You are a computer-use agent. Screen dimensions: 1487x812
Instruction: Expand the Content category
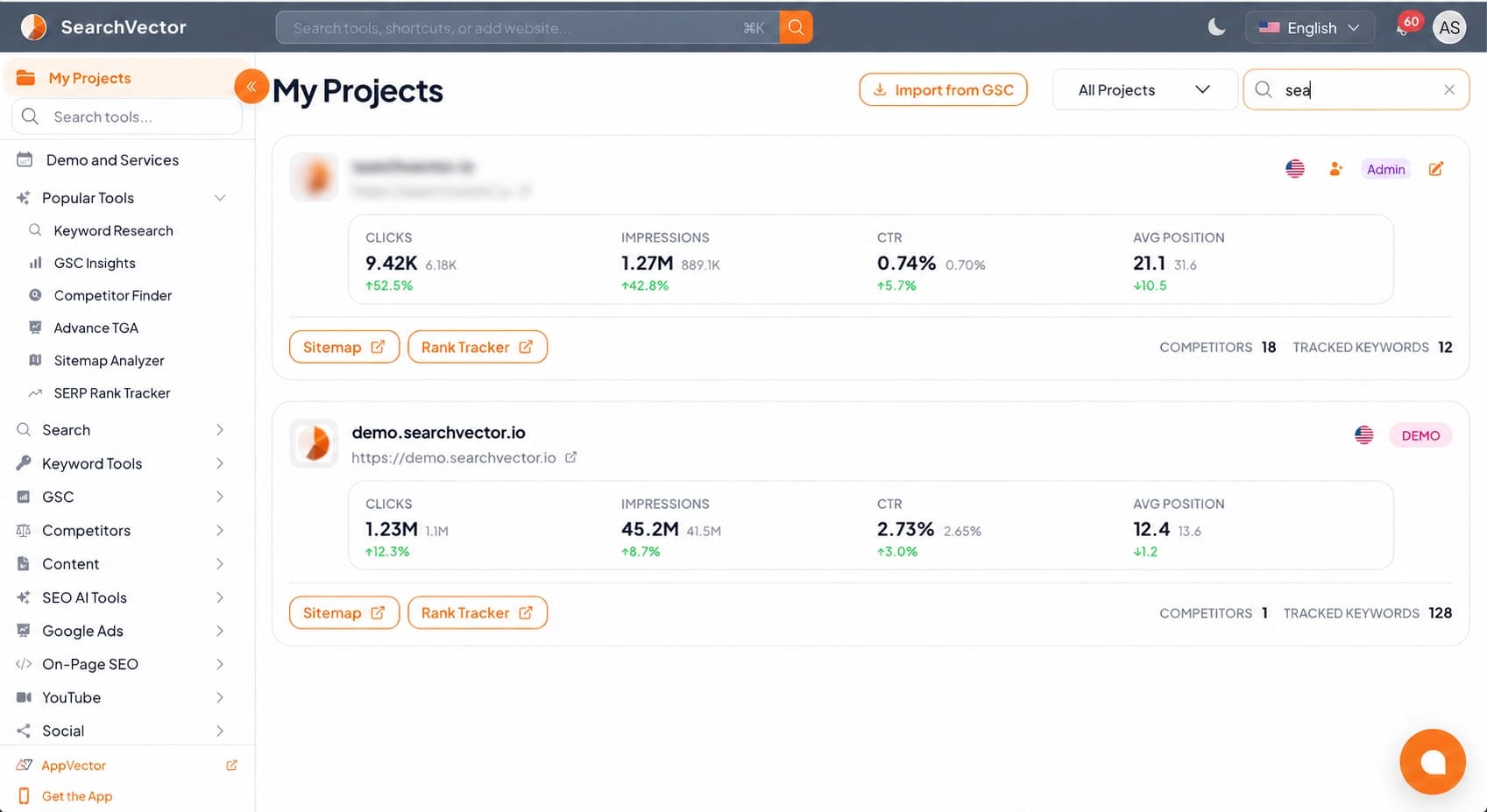121,564
